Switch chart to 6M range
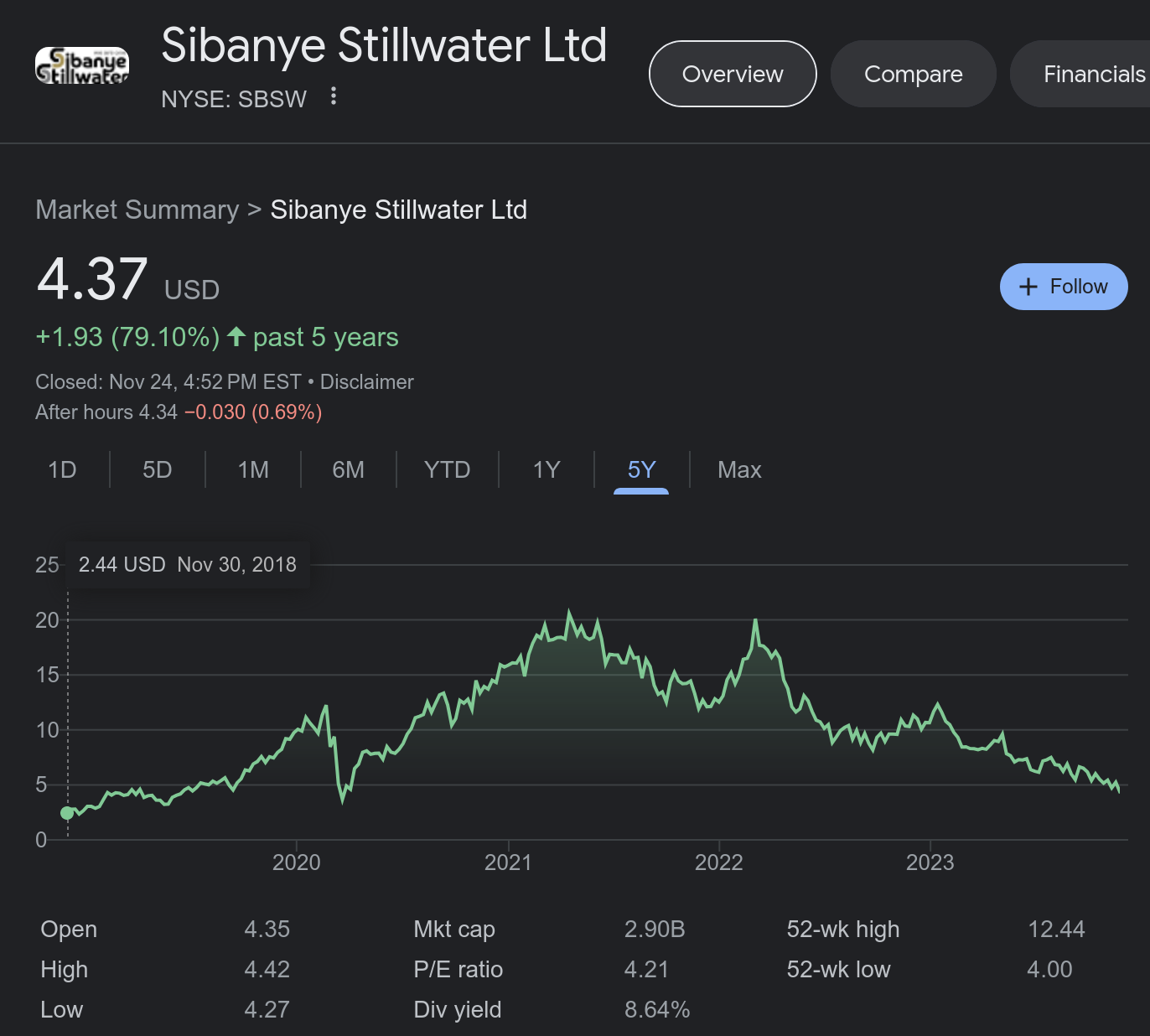 [348, 469]
